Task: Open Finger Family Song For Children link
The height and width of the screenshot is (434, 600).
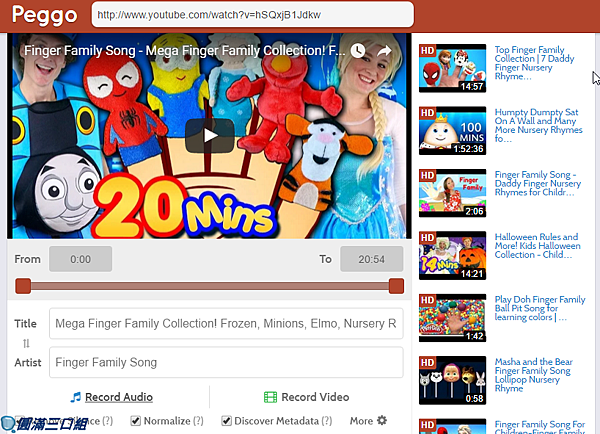Action: (540, 427)
